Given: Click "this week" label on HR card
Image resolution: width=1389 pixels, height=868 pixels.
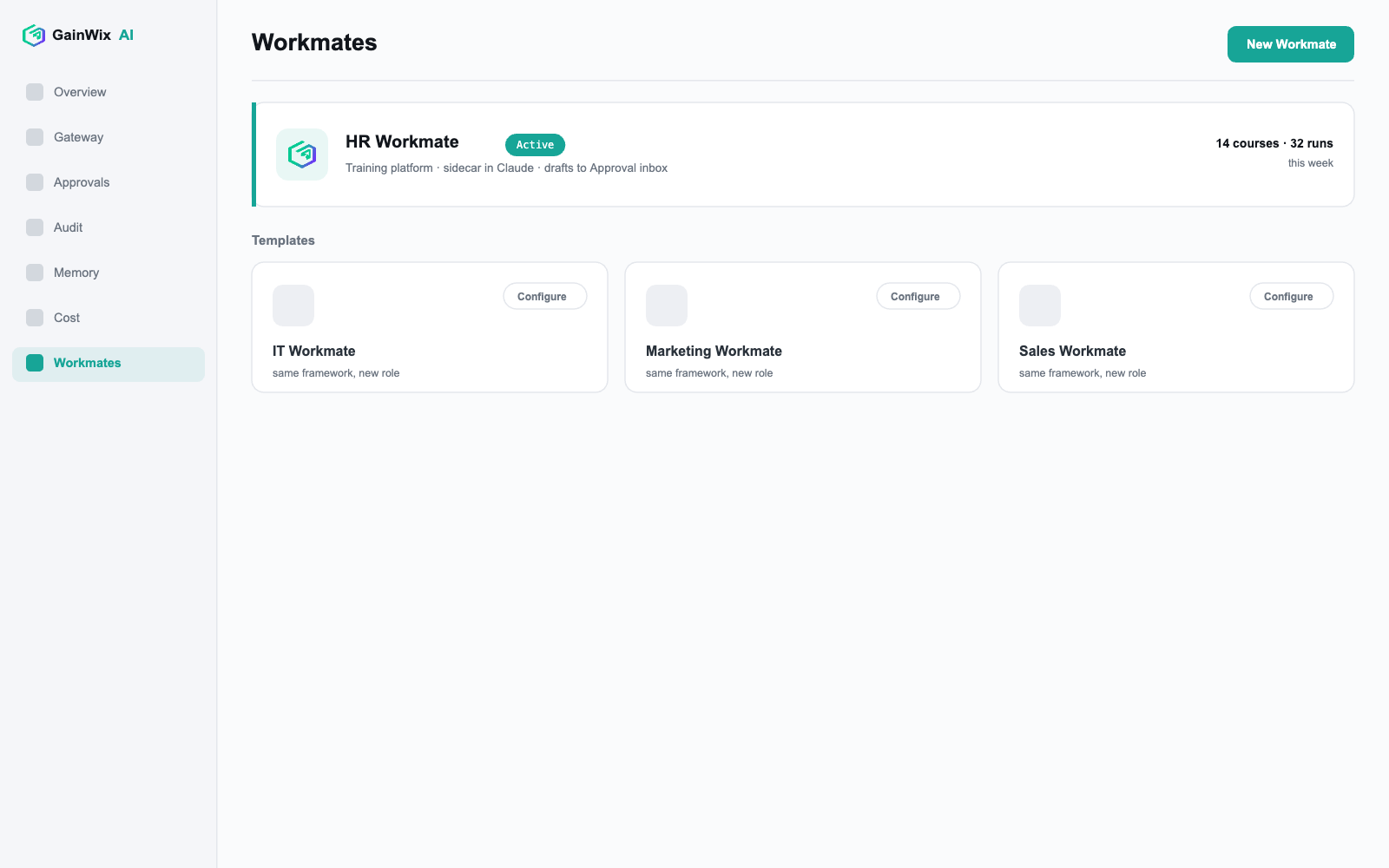Looking at the screenshot, I should (1310, 163).
